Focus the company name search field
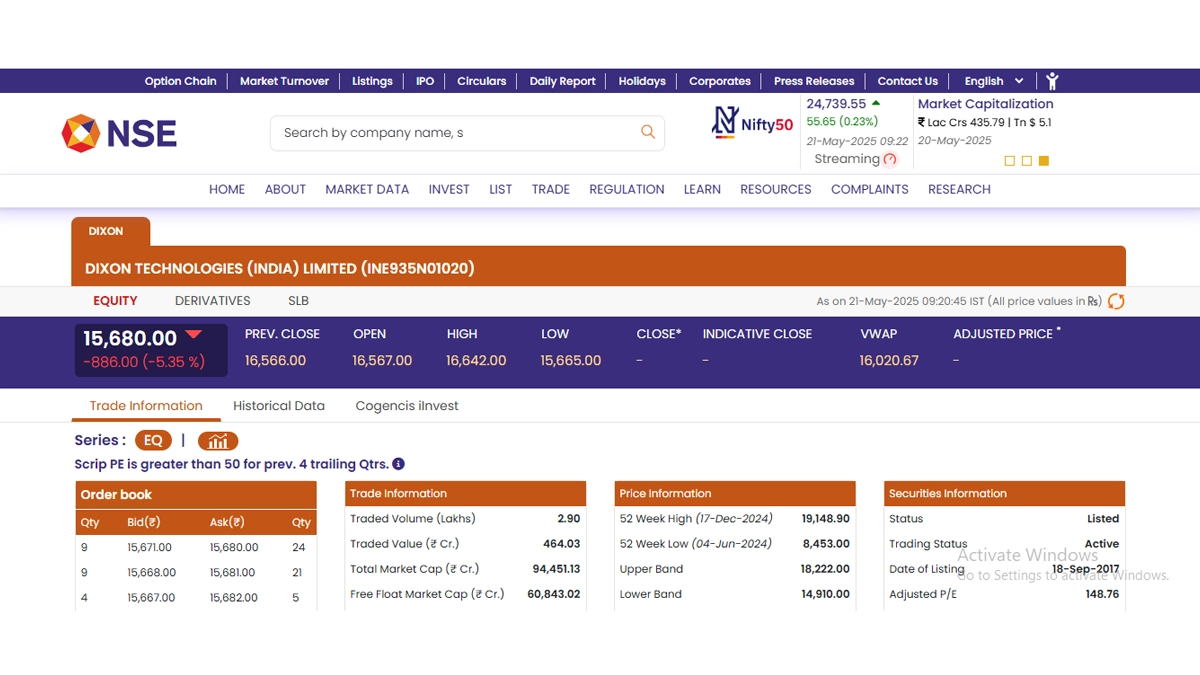Screen dimensions: 1200x675 tap(455, 133)
